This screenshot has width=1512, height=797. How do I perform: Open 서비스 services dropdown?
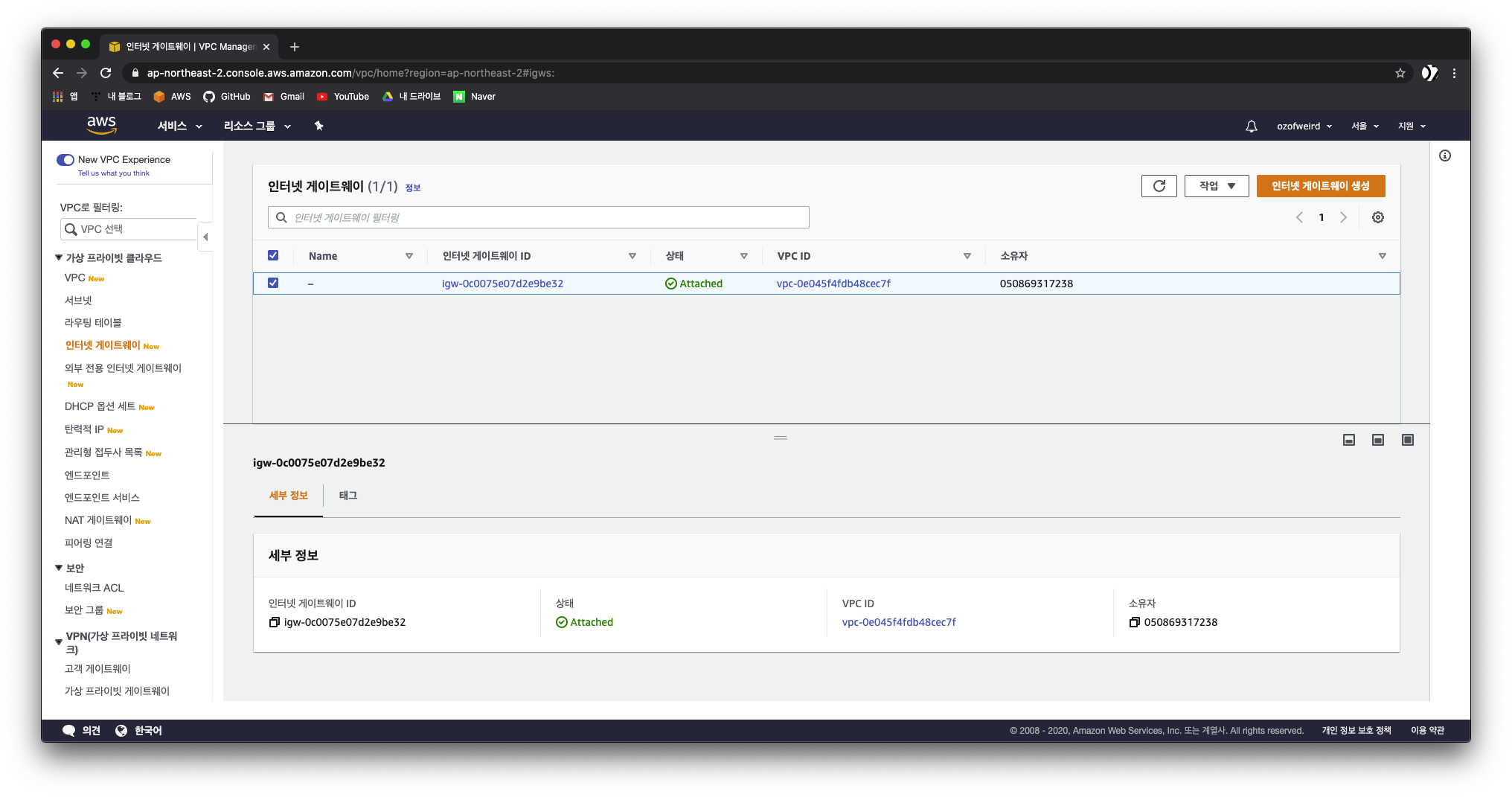coord(180,127)
